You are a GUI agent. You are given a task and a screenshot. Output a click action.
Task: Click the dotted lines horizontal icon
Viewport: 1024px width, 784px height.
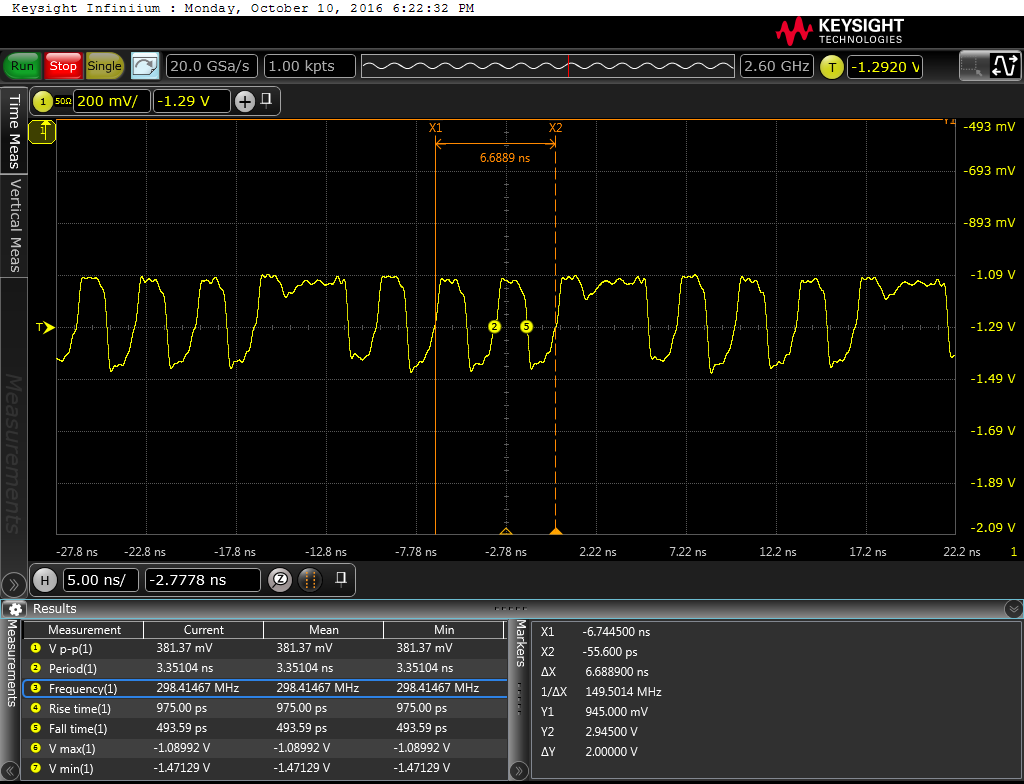pos(310,580)
